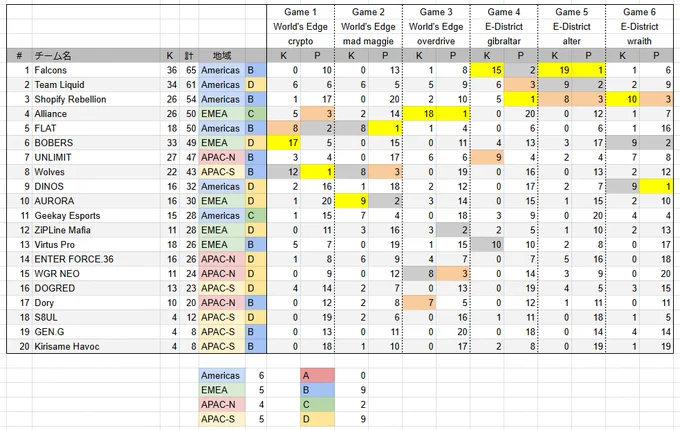Click the GEN.G team name cell
This screenshot has width=680, height=430.
coord(96,332)
